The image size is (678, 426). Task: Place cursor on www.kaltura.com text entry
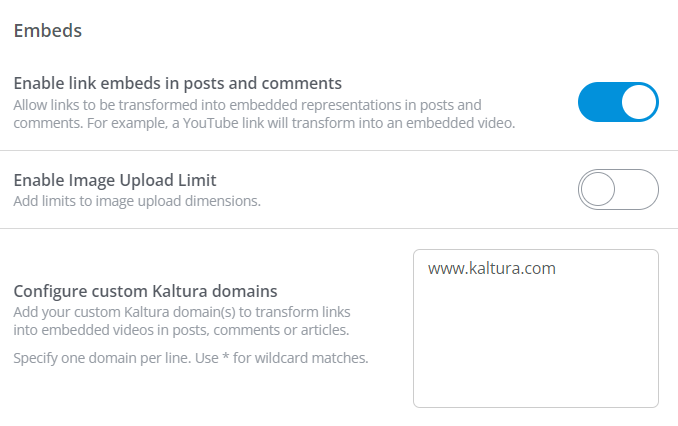tap(491, 268)
